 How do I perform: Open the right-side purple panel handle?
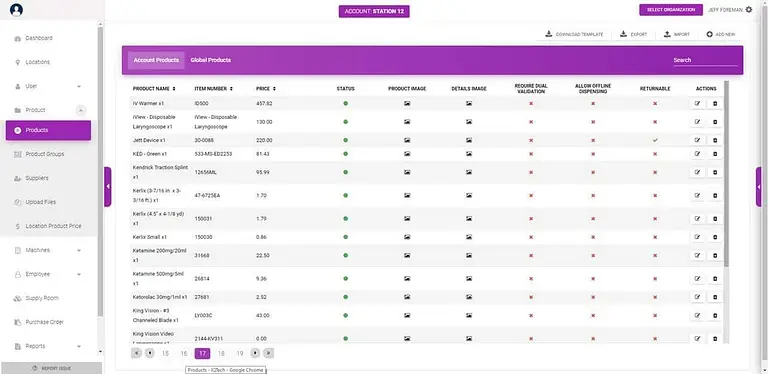coord(759,187)
